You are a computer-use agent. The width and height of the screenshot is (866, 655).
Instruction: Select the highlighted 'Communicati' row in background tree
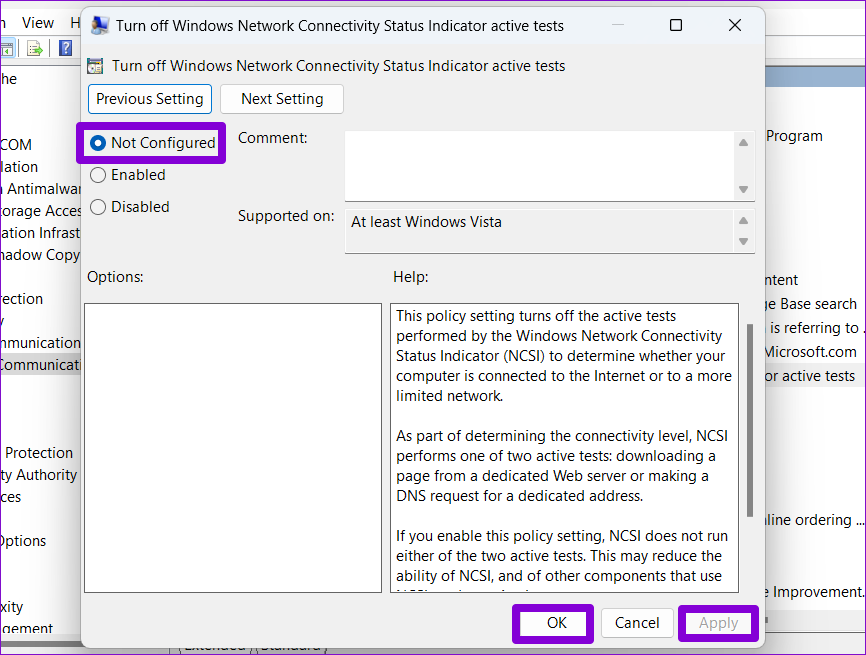pyautogui.click(x=40, y=365)
